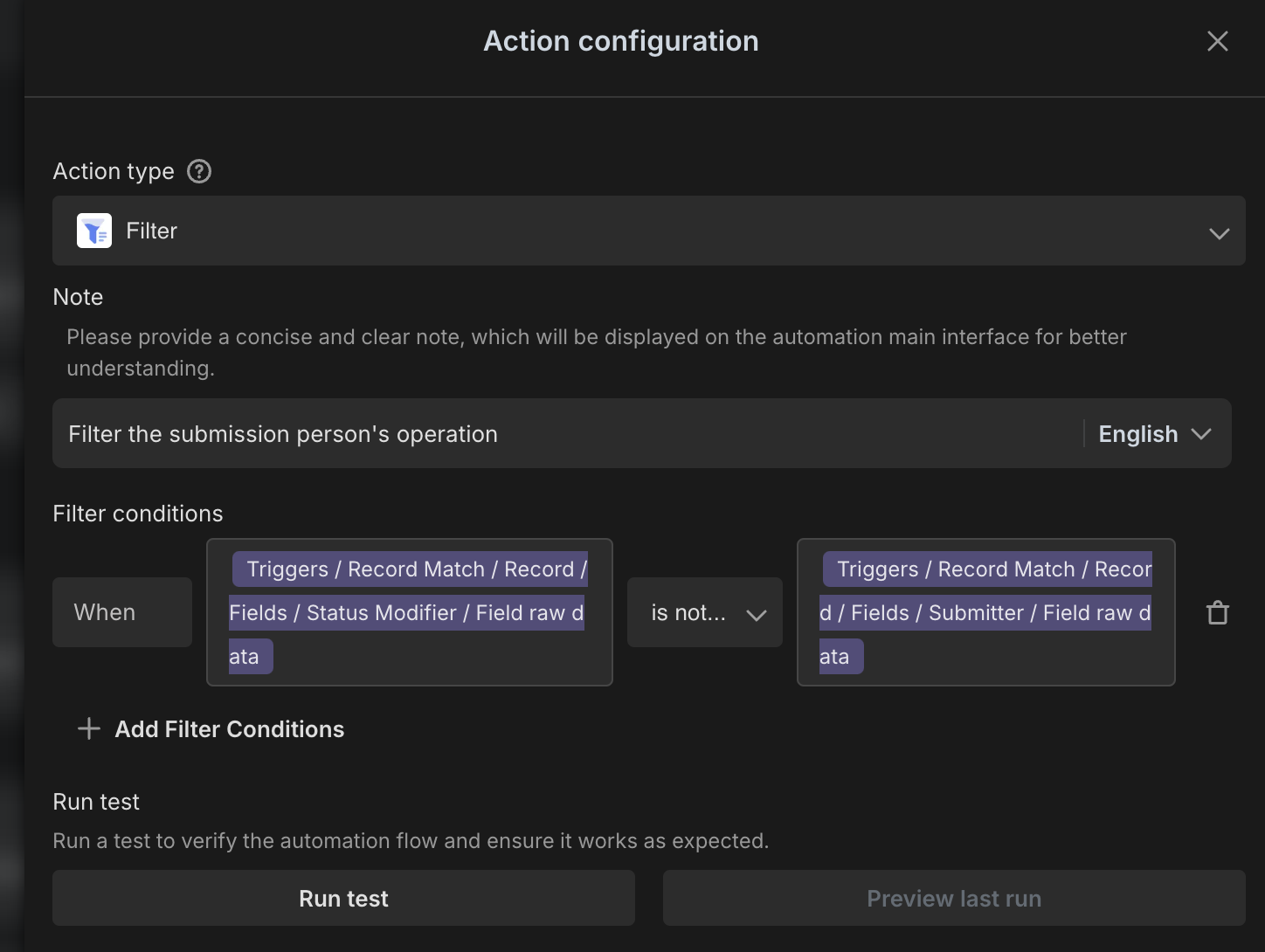Open the Filter action type dropdown

tap(649, 231)
